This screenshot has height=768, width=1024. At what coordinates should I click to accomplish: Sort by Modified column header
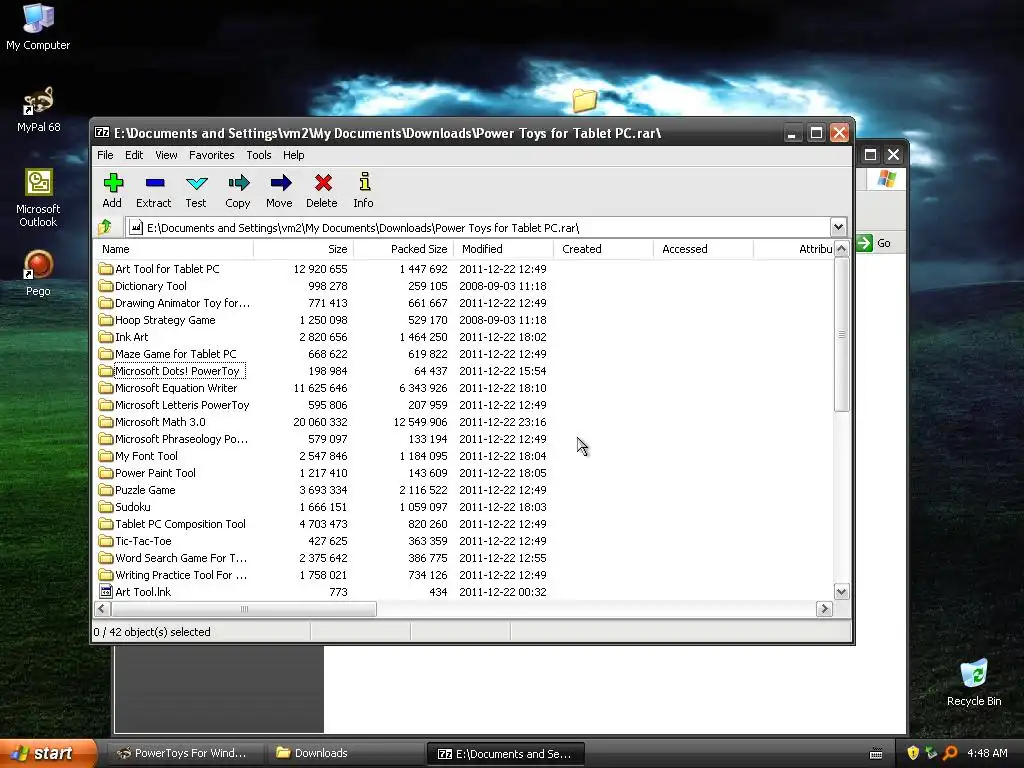click(503, 249)
